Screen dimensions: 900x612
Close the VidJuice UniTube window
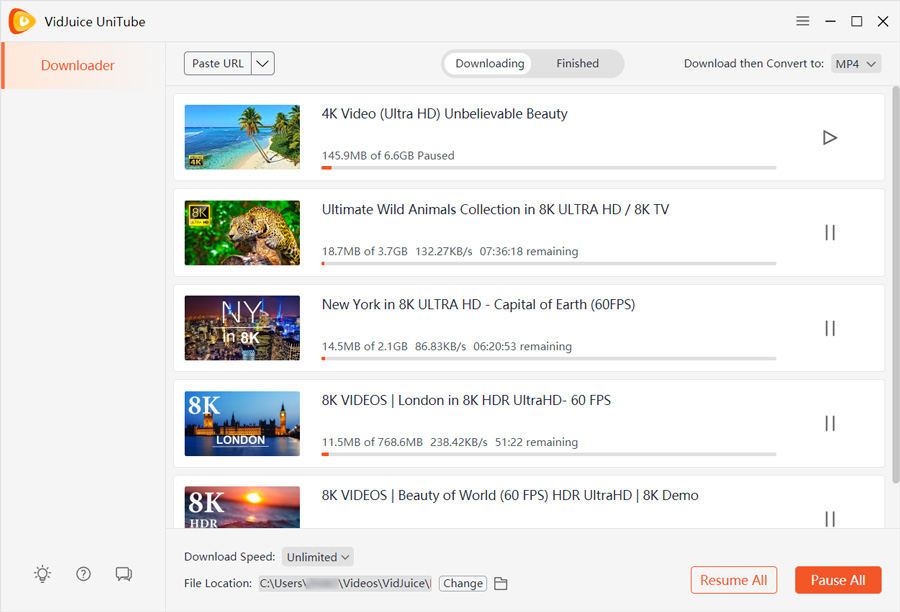click(883, 21)
